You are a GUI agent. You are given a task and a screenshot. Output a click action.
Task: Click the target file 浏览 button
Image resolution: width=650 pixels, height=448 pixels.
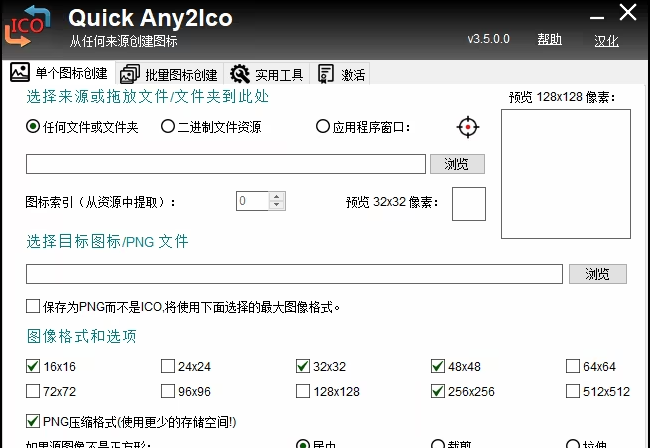(x=598, y=274)
